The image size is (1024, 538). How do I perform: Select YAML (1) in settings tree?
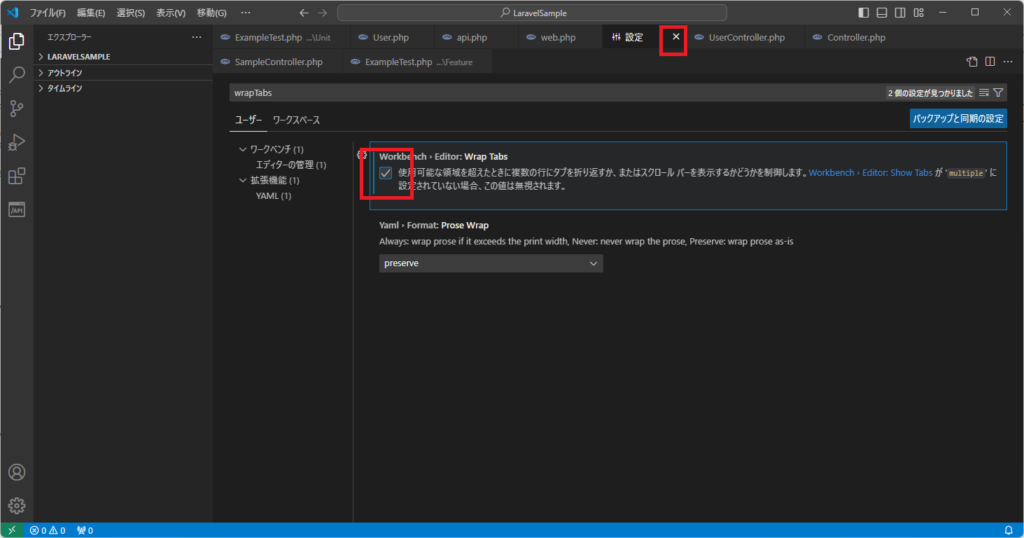[x=274, y=196]
